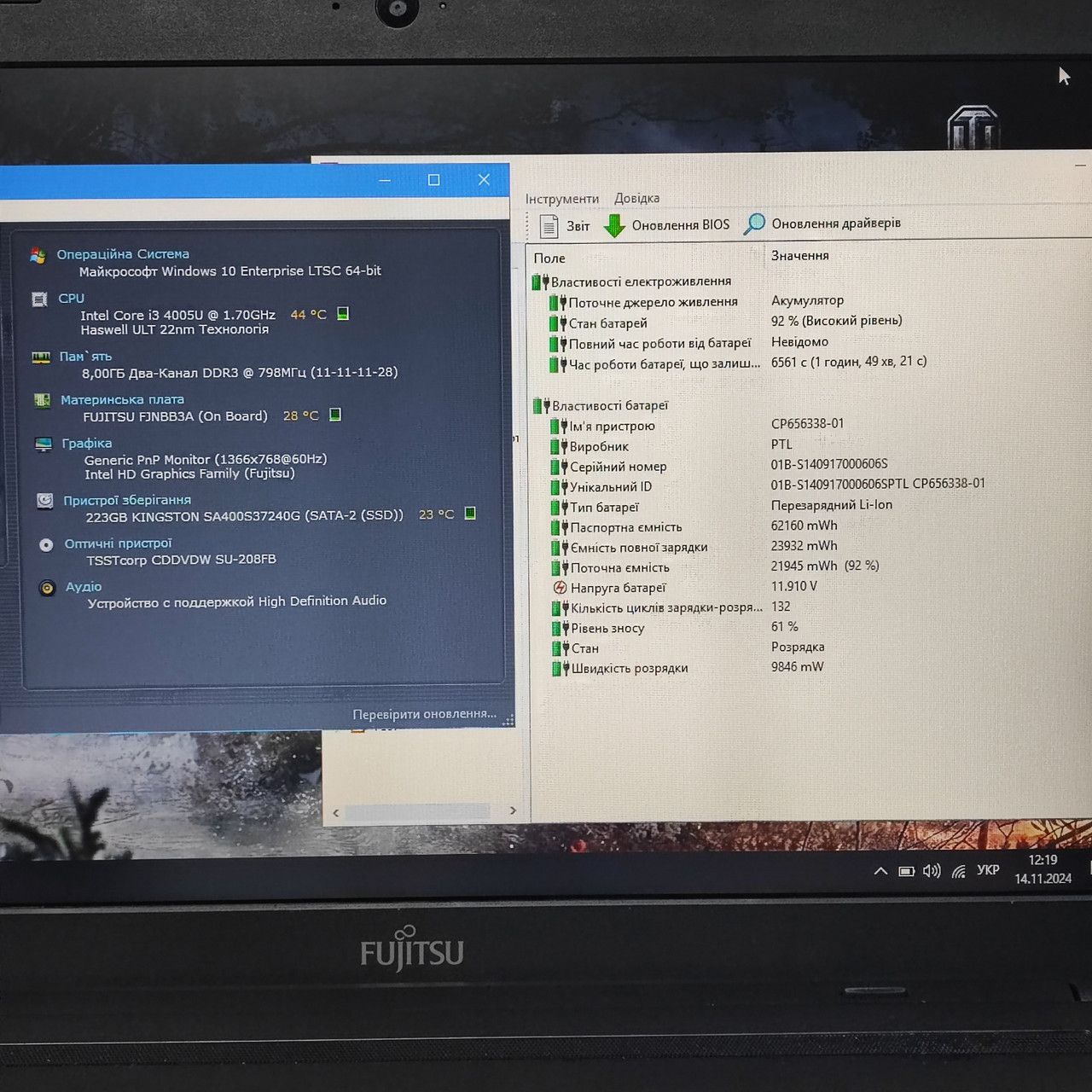The width and height of the screenshot is (1092, 1092).
Task: Click the storage temperature indicator next to 23 °C
Action: [x=470, y=514]
